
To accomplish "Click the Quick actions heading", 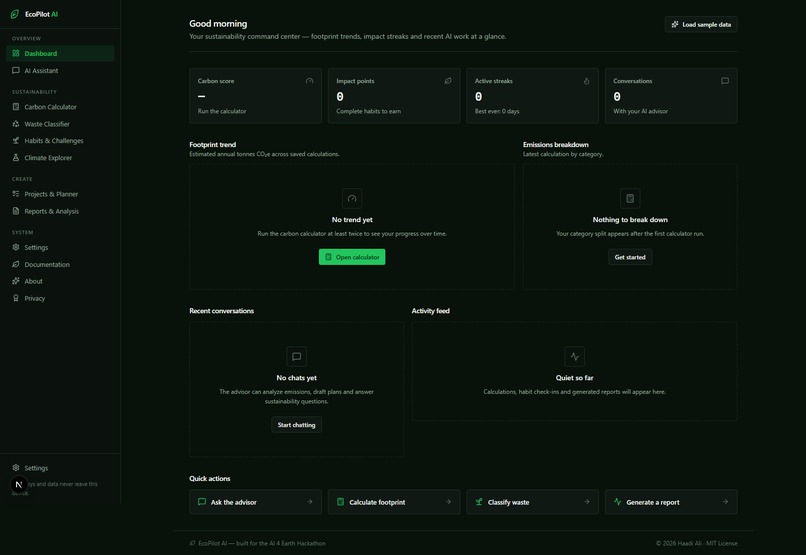I will pos(210,478).
